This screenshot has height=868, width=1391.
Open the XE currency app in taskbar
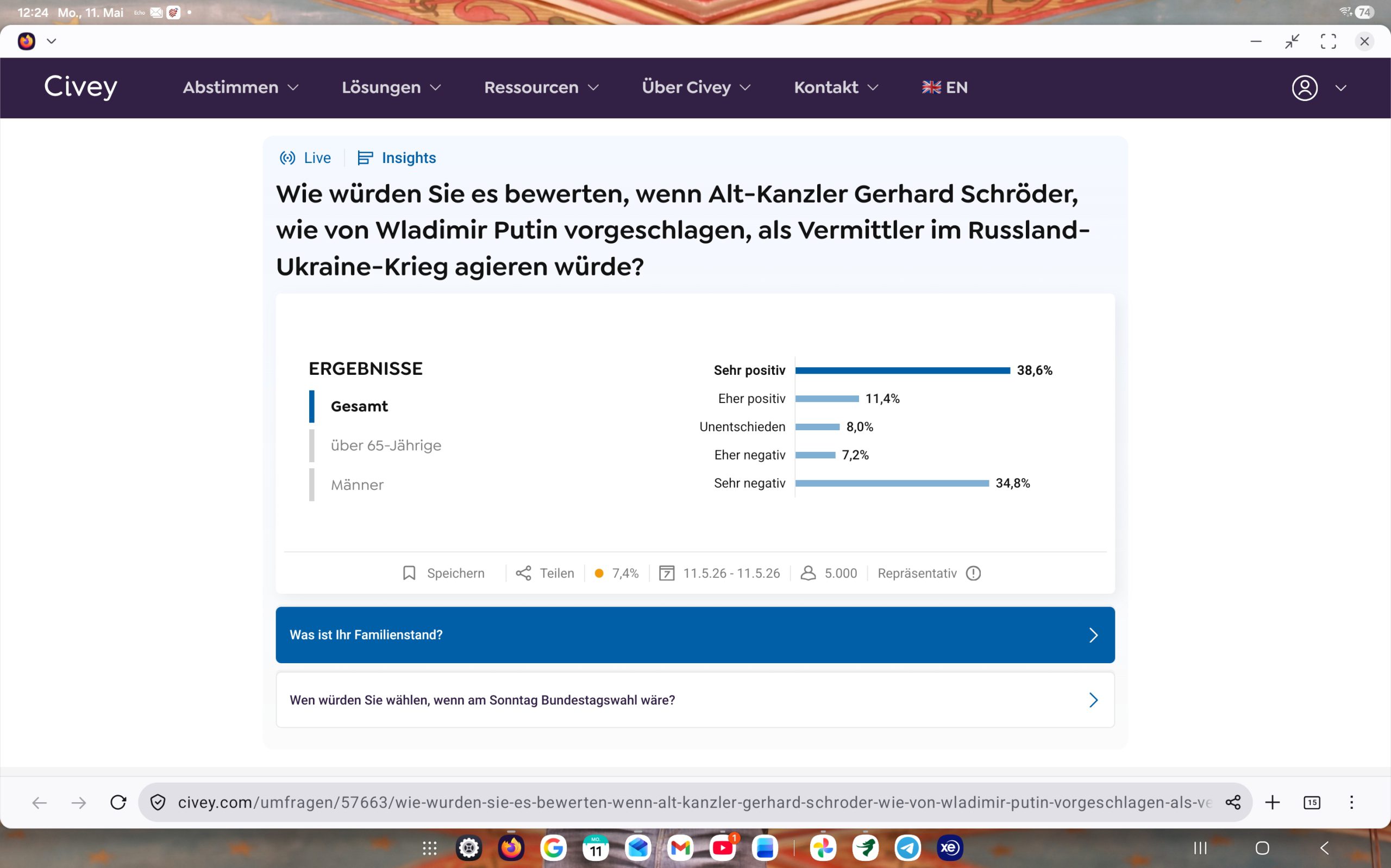point(950,848)
